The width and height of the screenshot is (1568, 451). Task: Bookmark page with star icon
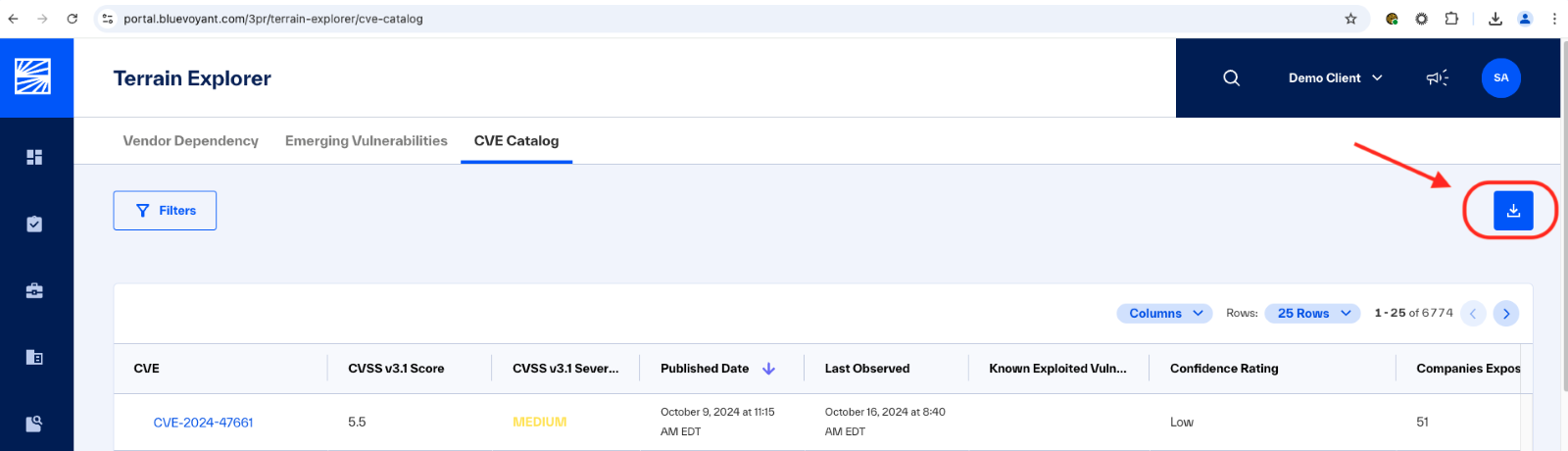[x=1350, y=19]
